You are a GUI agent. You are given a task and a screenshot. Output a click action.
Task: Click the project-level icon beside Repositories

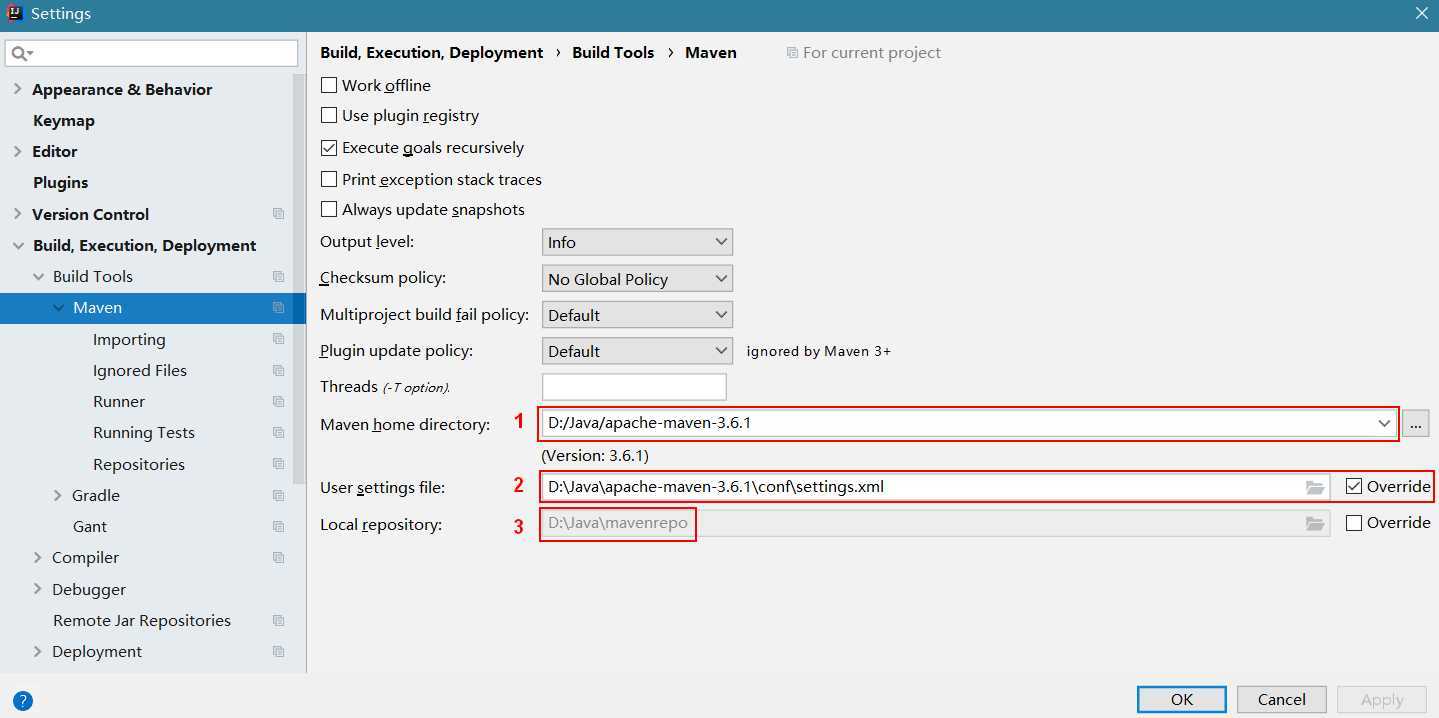coord(278,464)
